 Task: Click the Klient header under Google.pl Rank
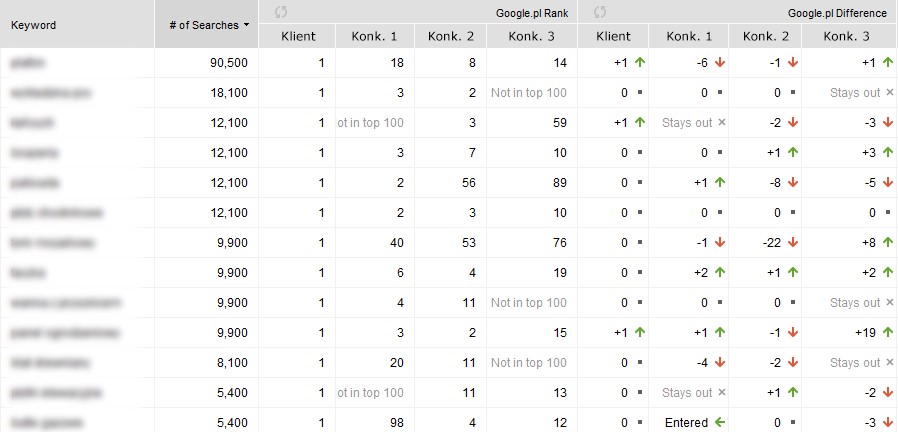point(298,36)
